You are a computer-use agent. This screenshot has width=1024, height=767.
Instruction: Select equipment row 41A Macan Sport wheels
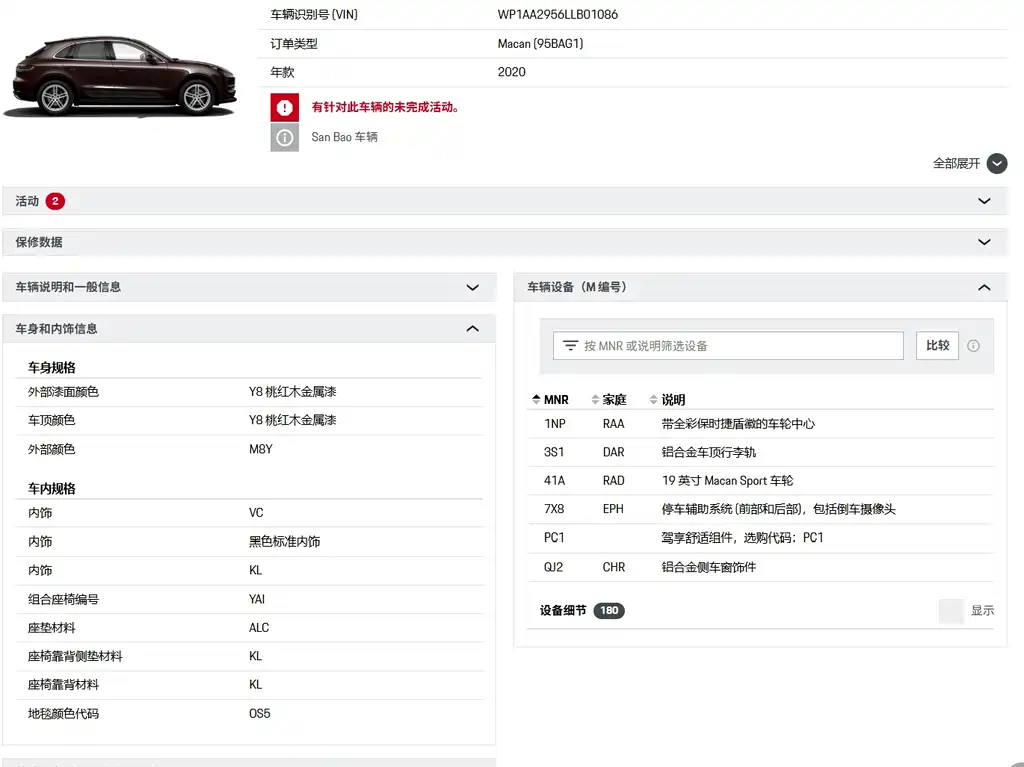tap(760, 481)
